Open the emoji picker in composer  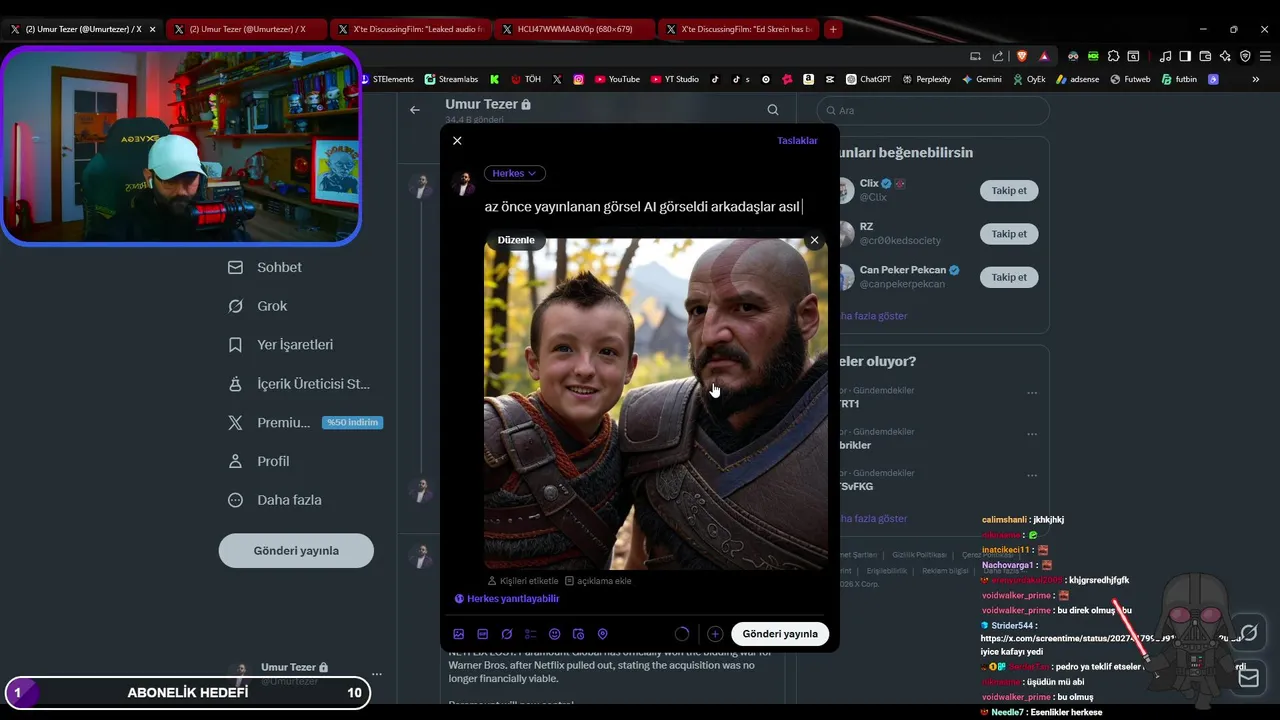coord(555,634)
